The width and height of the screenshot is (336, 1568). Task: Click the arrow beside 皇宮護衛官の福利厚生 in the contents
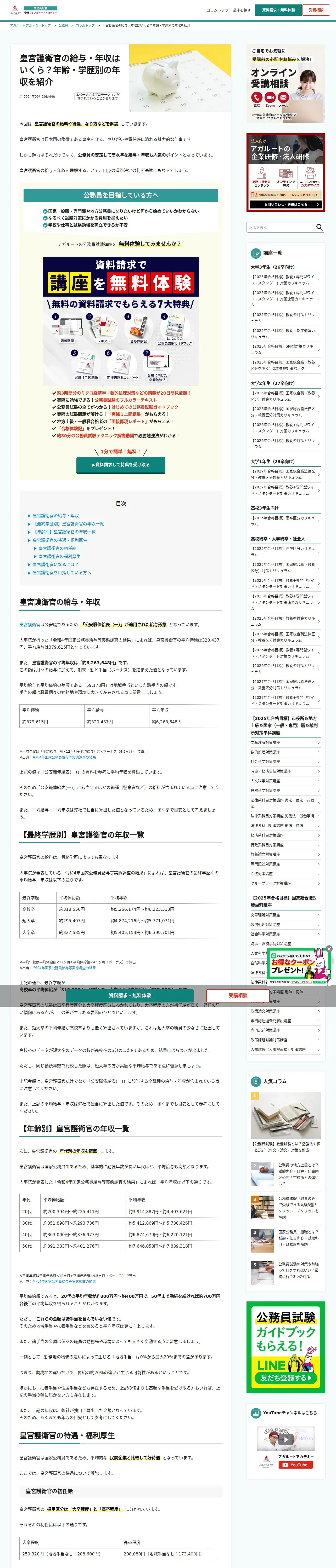(x=35, y=556)
